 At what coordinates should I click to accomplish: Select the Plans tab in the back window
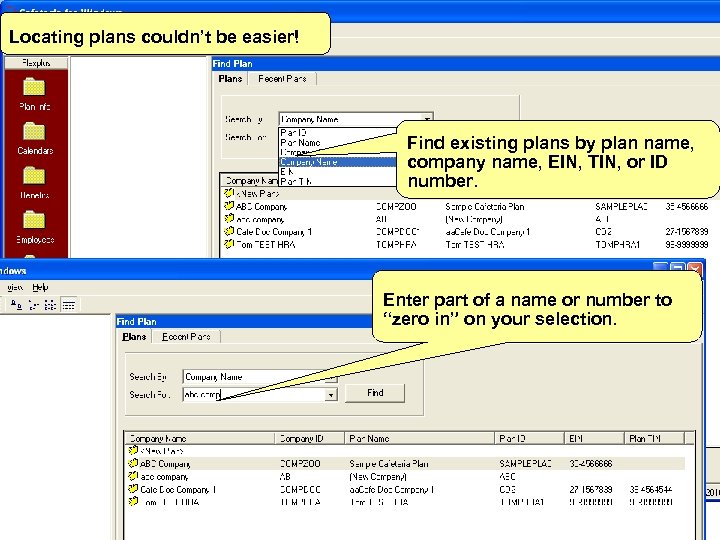click(x=230, y=79)
